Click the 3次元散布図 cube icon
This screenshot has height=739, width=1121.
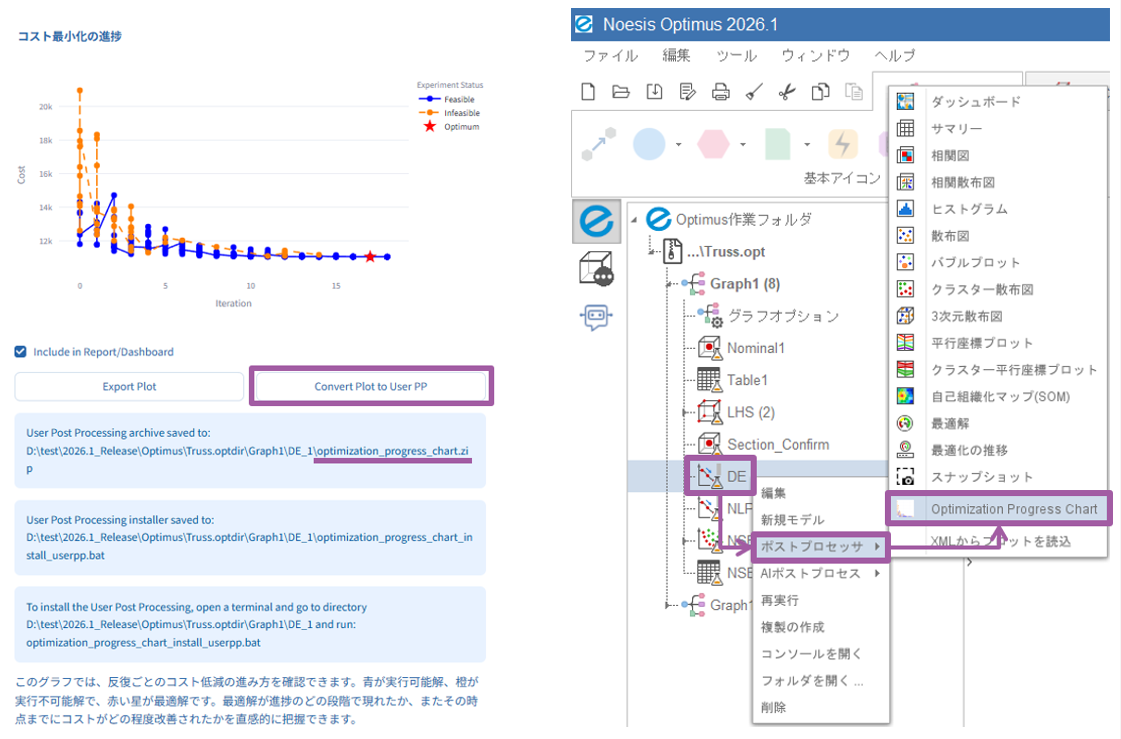tap(905, 316)
